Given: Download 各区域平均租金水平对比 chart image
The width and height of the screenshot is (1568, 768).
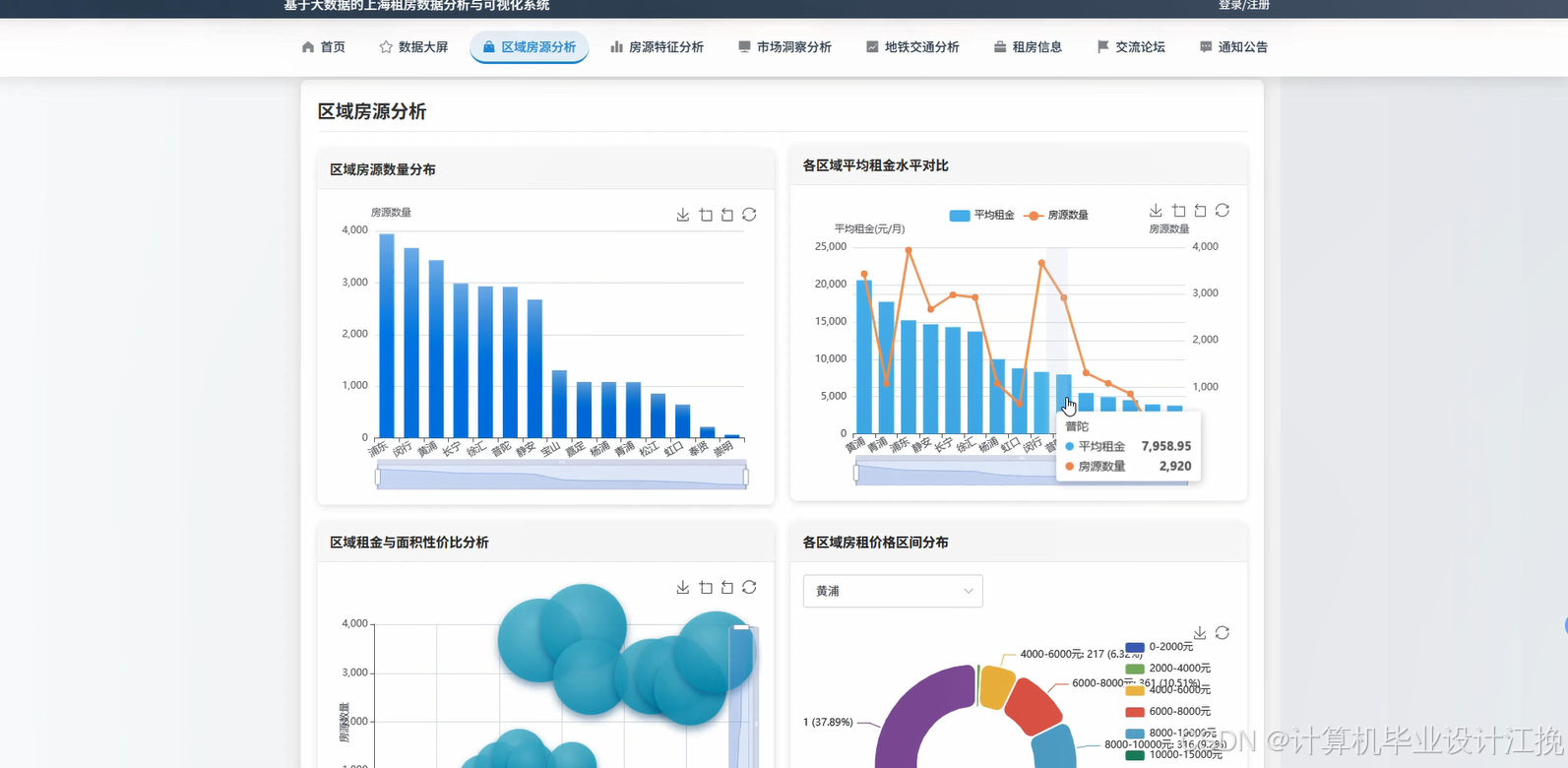Looking at the screenshot, I should click(1157, 211).
